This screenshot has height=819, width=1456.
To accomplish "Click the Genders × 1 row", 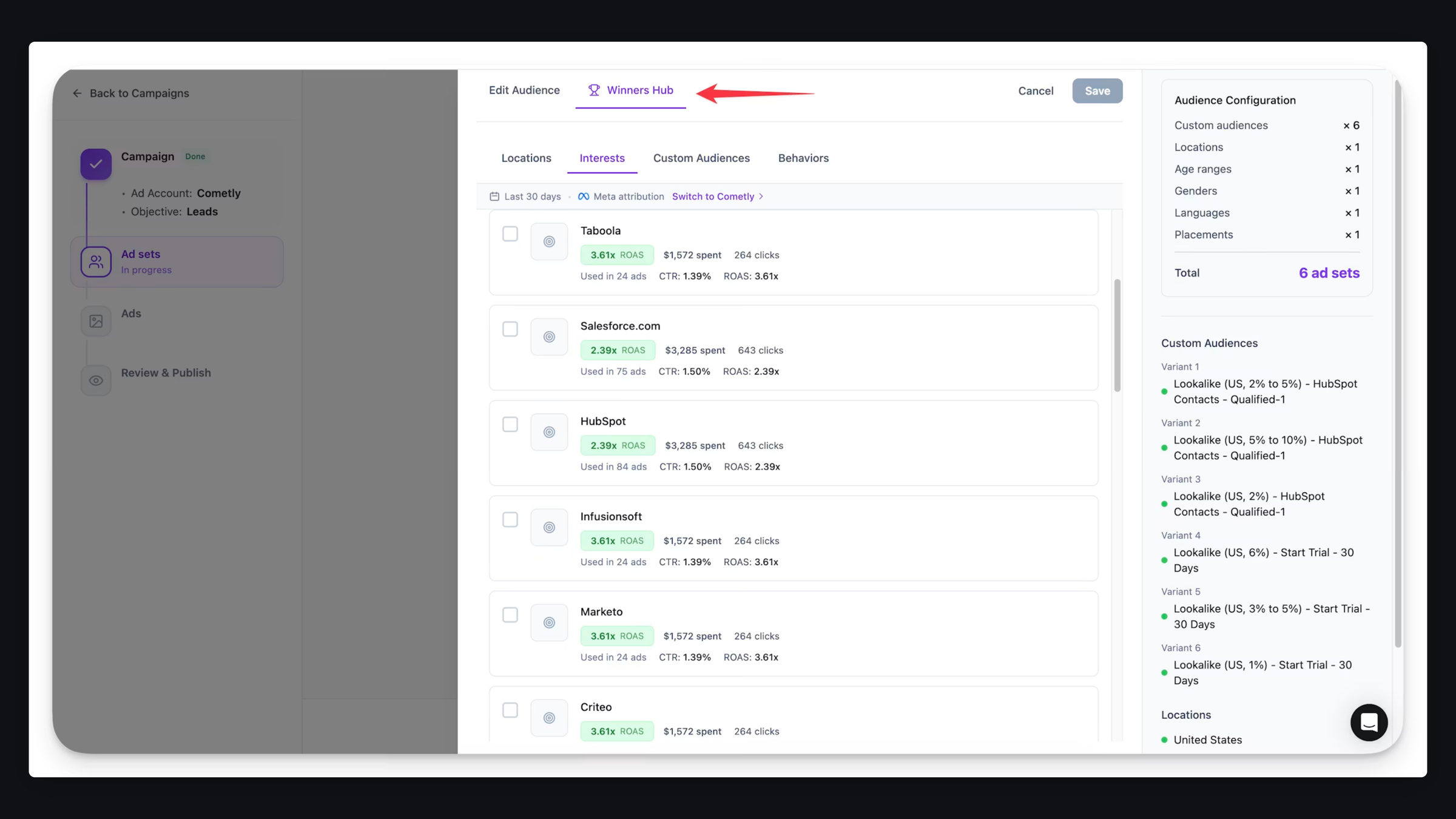I will click(x=1267, y=191).
